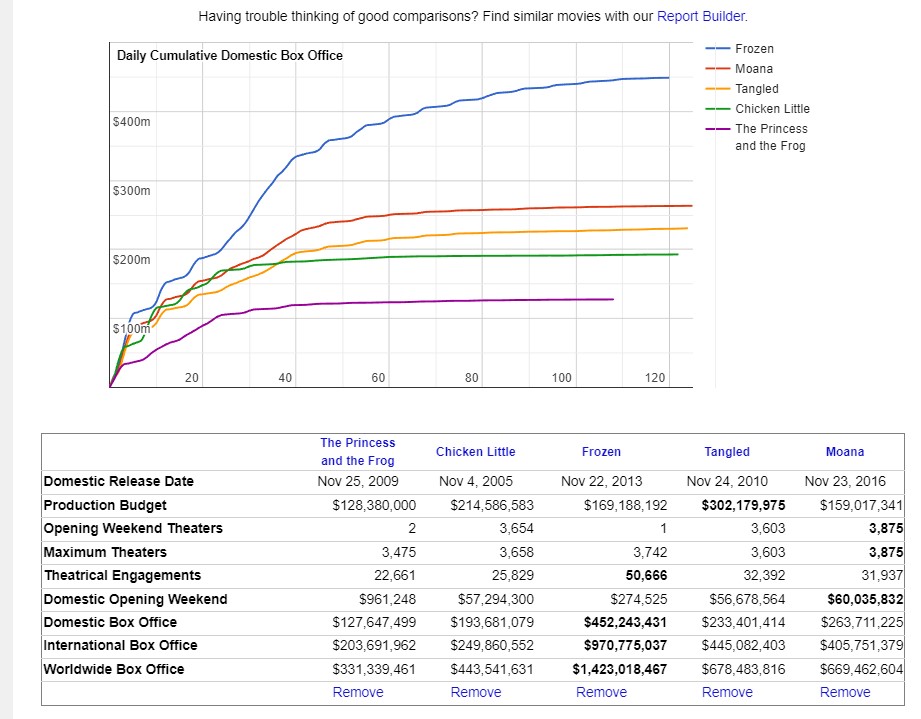Click the $300m axis label
921x719 pixels.
click(x=132, y=190)
